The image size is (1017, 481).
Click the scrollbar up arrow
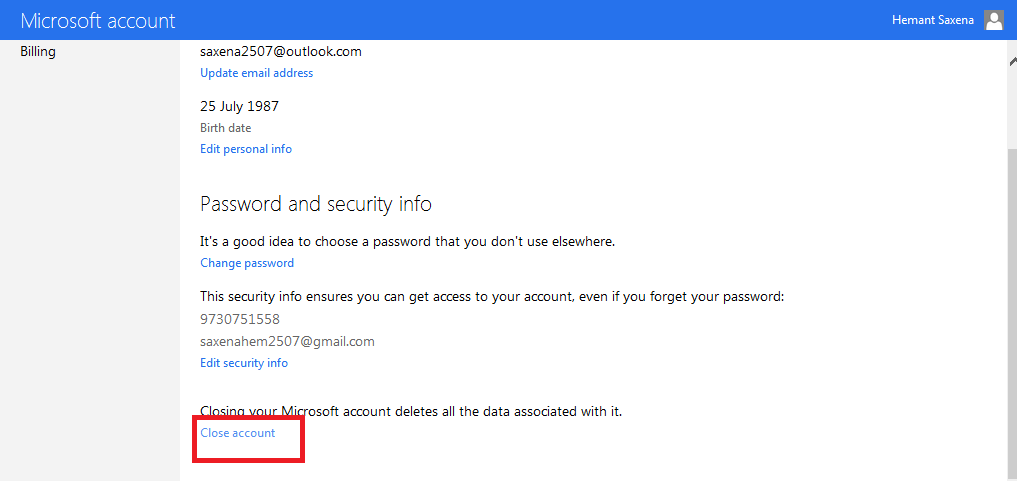[1011, 60]
